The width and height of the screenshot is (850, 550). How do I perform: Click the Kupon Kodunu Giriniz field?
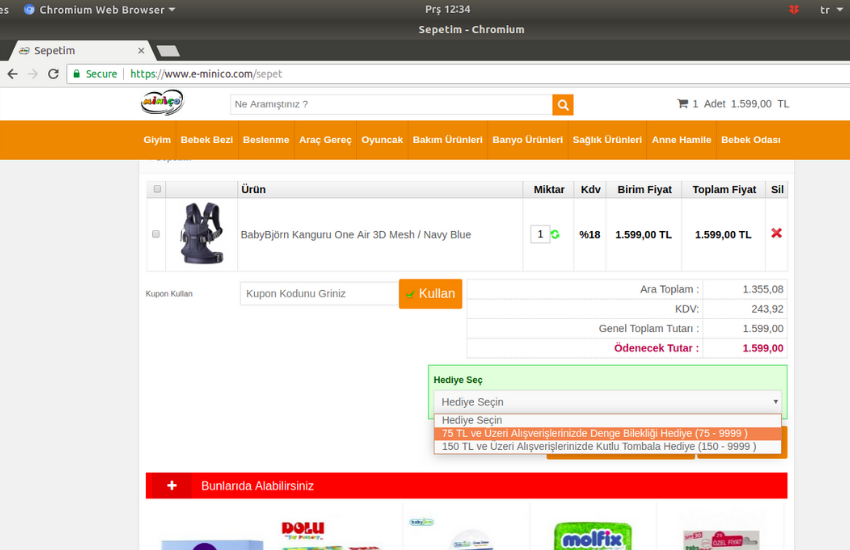coord(319,294)
